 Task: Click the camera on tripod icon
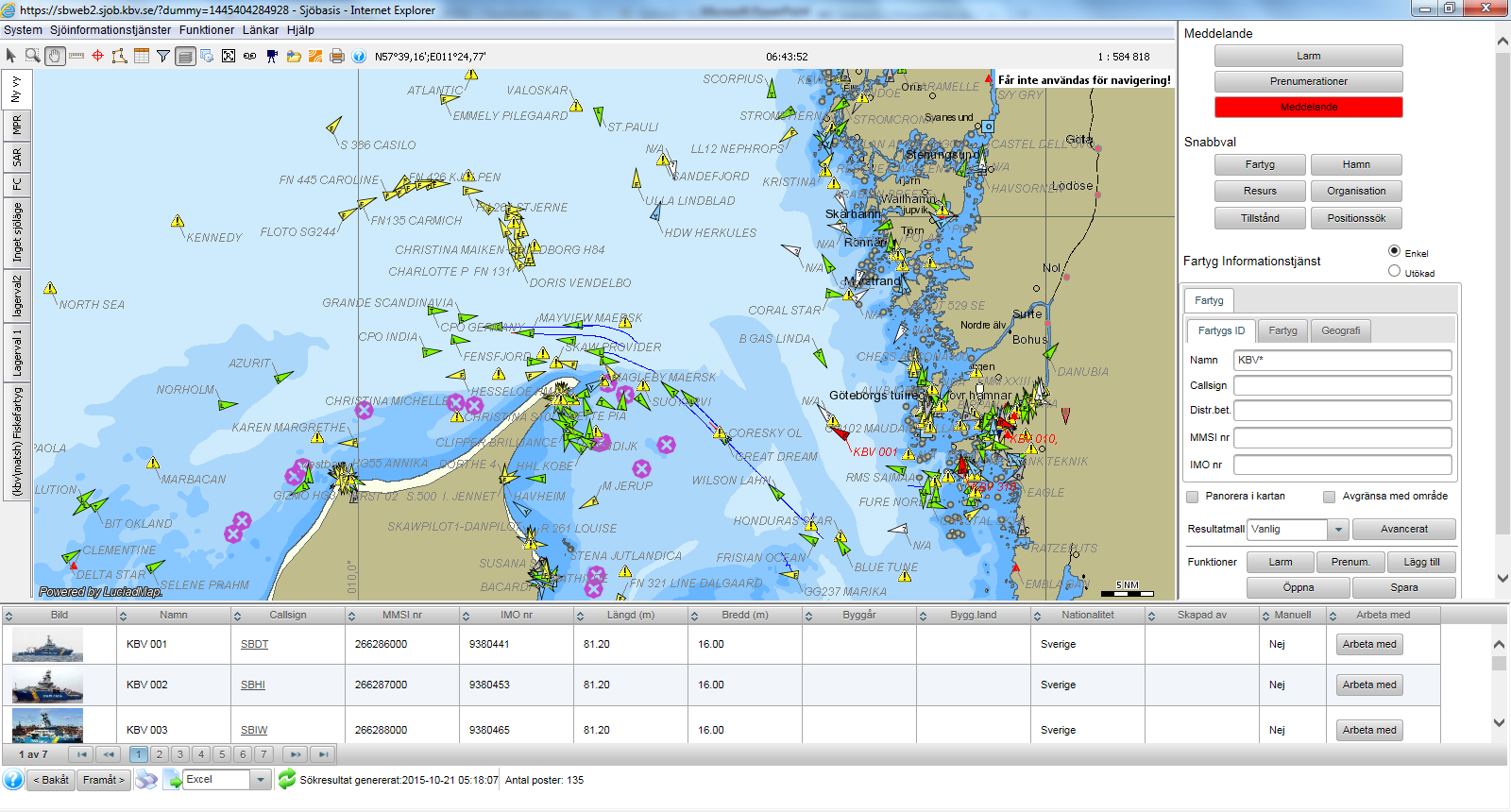click(x=272, y=57)
